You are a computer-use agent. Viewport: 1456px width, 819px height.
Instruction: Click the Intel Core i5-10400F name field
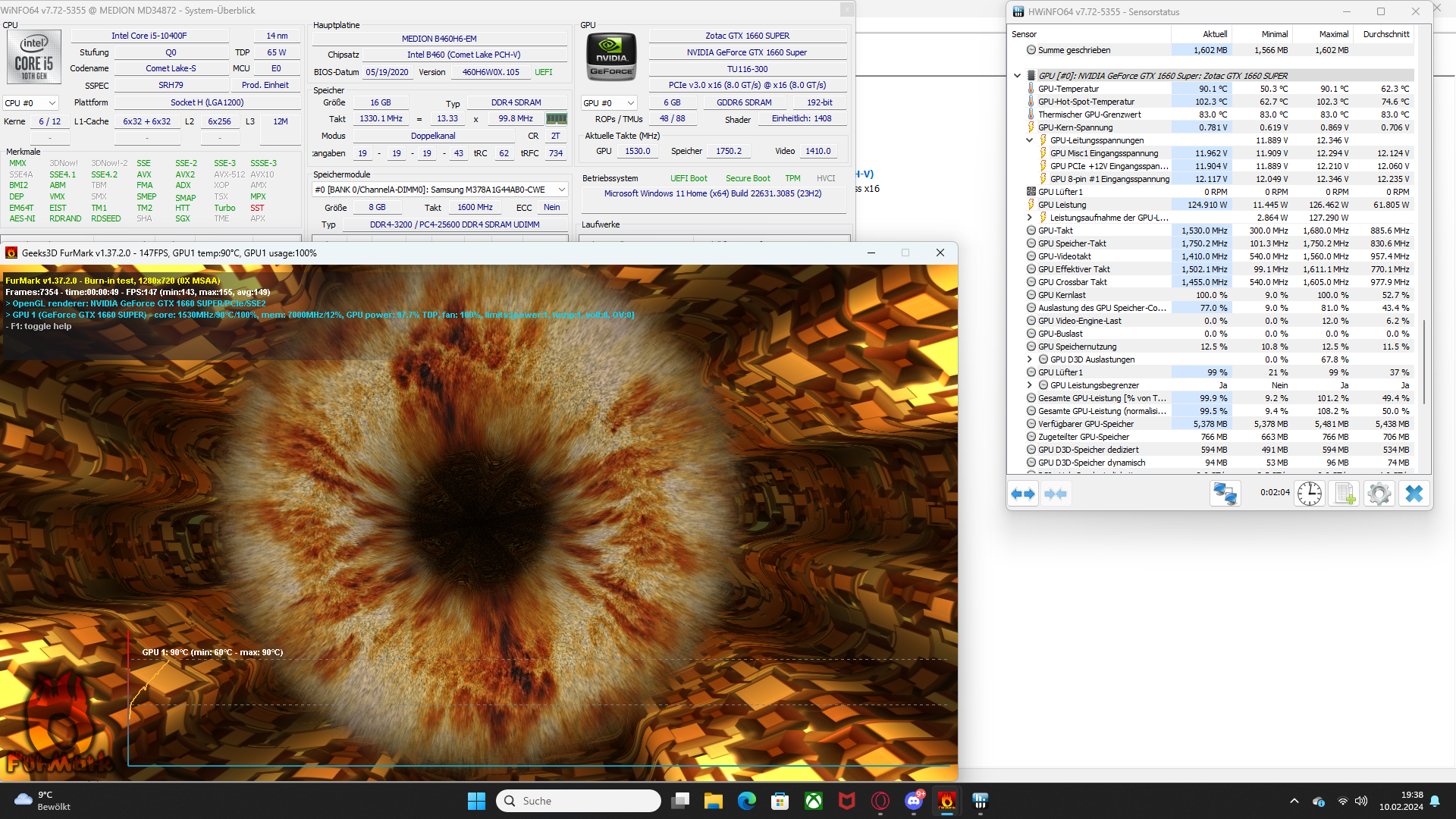[x=149, y=36]
